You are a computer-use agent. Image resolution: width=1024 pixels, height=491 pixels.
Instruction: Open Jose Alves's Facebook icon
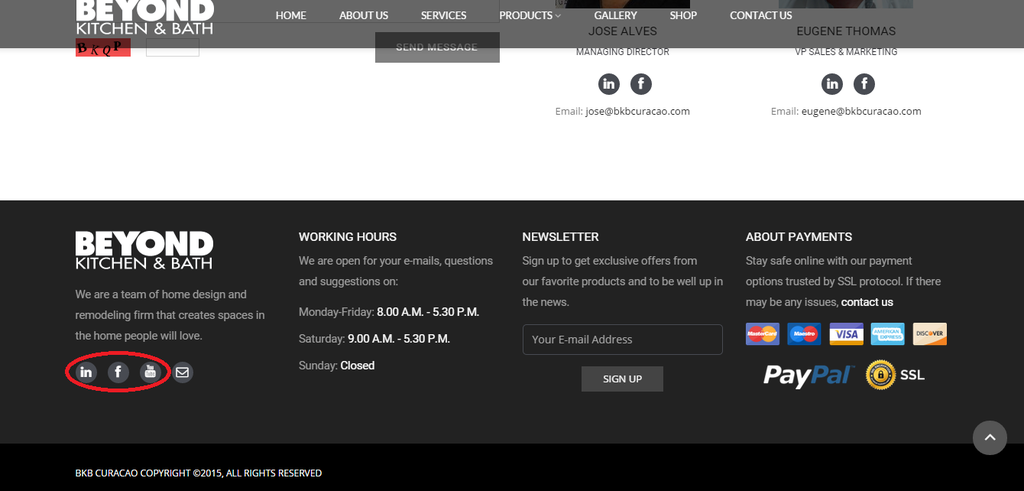click(641, 84)
